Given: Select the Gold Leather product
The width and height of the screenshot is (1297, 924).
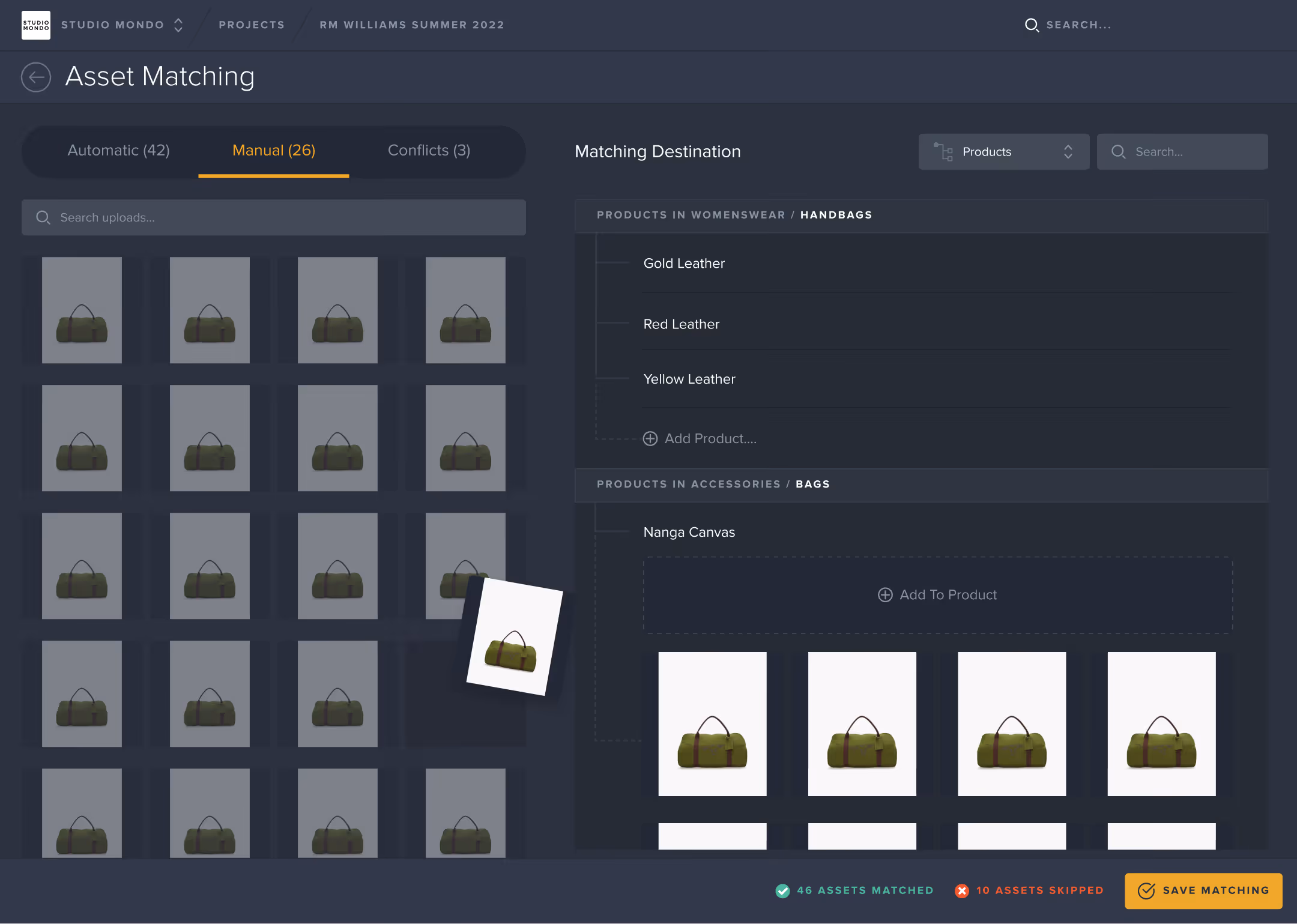Looking at the screenshot, I should point(684,264).
